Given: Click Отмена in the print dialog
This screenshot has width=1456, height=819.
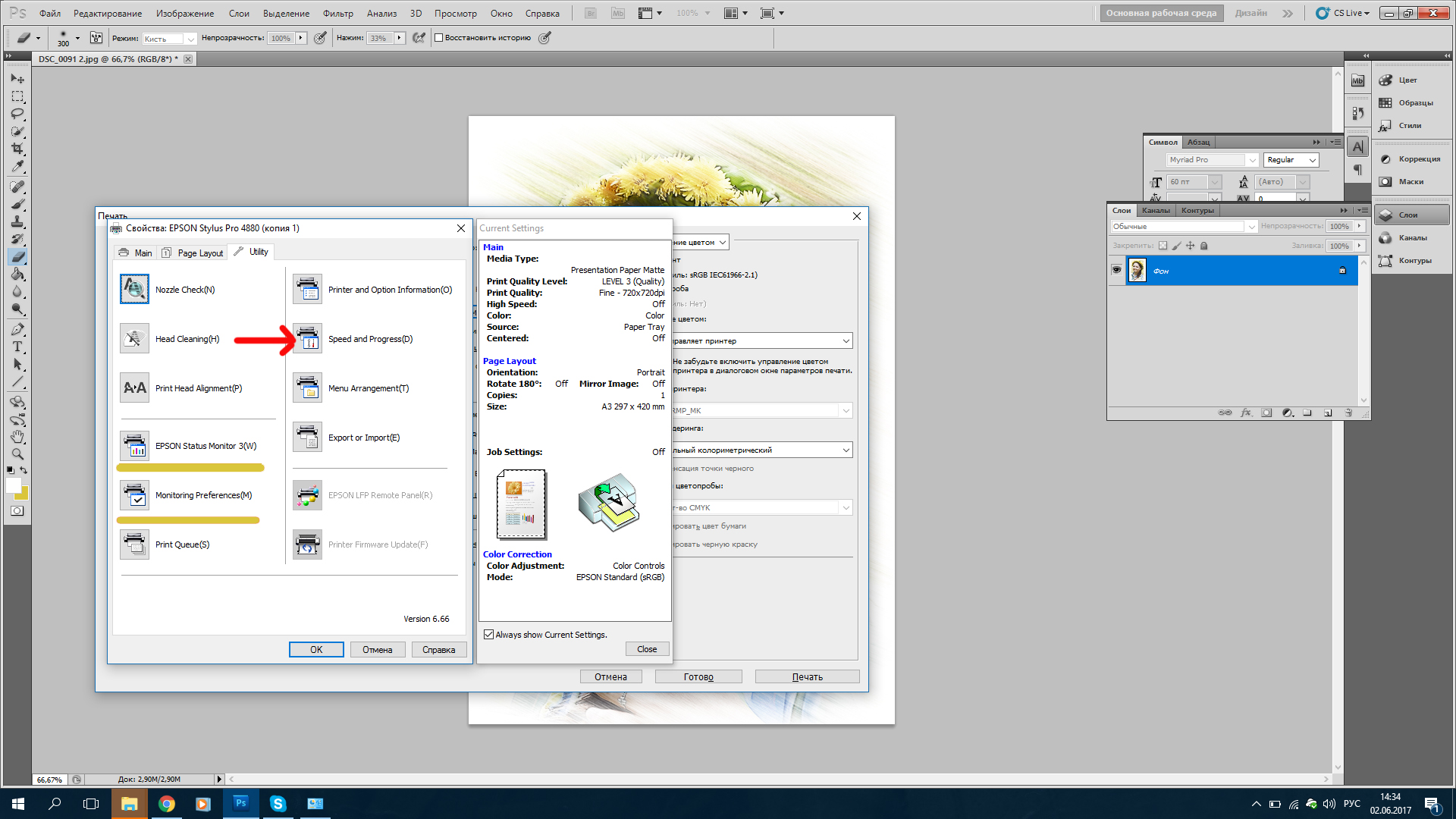Looking at the screenshot, I should (610, 676).
